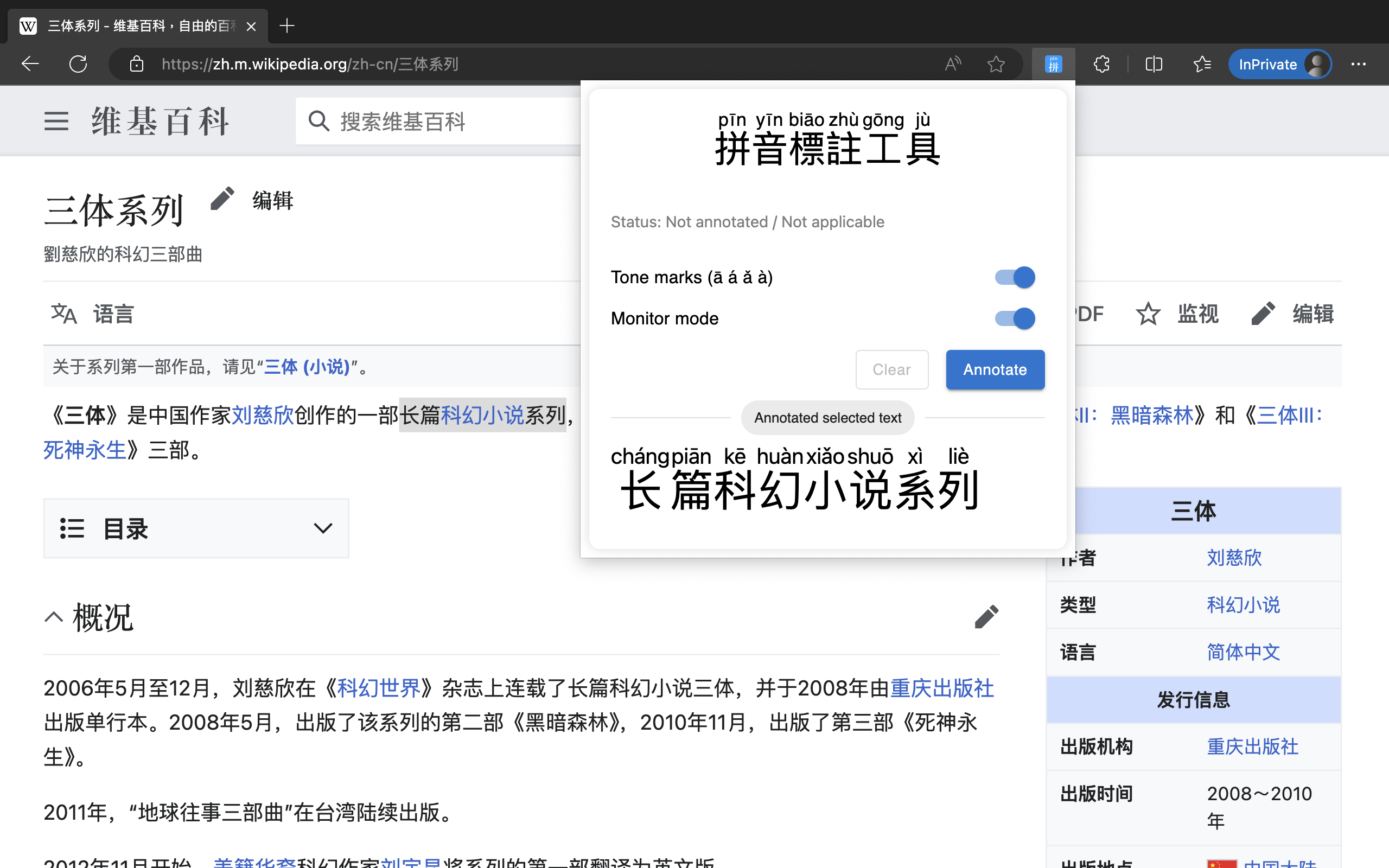Click the 目录 list bullet icon
The image size is (1389, 868).
coord(72,528)
